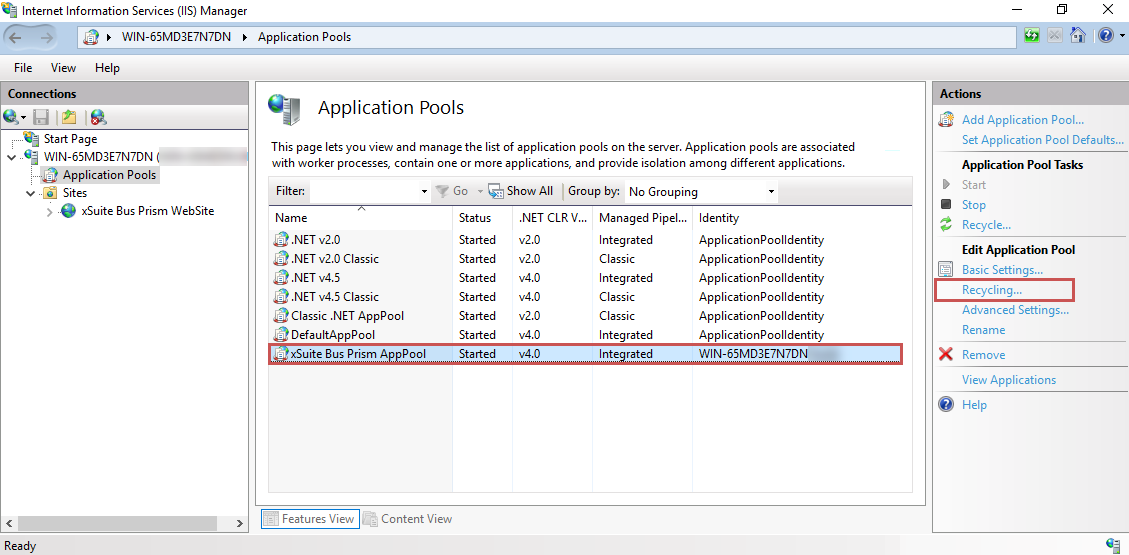The image size is (1129, 555).
Task: Select Application Pools tree node
Action: click(109, 175)
